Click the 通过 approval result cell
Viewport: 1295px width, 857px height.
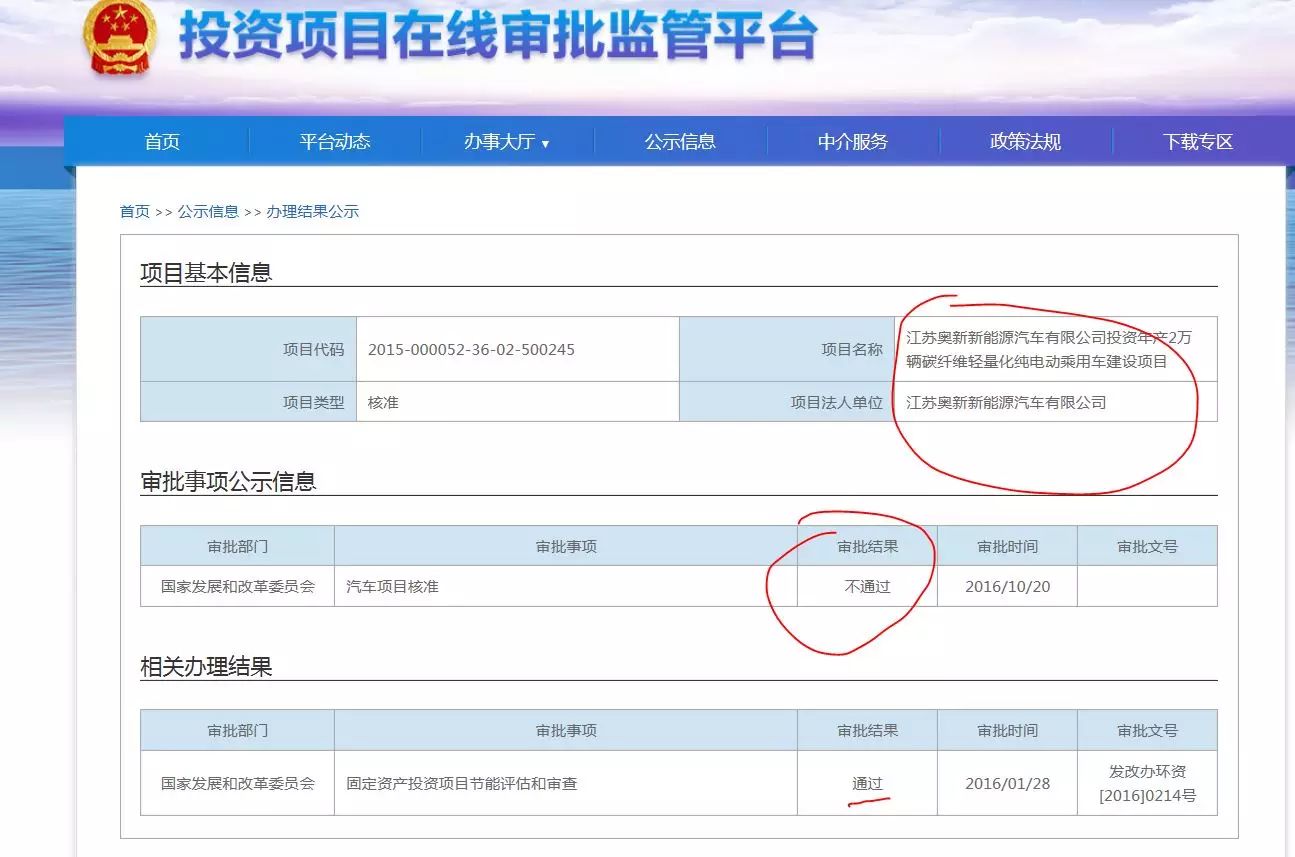click(x=867, y=783)
